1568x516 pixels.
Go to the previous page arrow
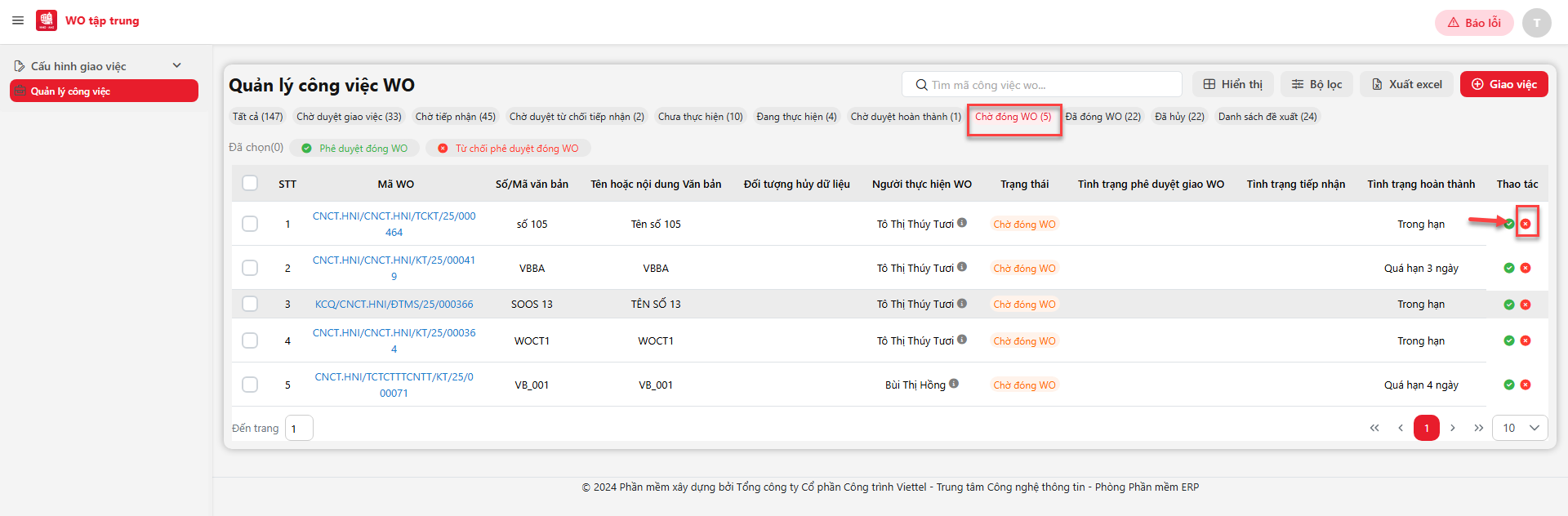coord(1401,428)
